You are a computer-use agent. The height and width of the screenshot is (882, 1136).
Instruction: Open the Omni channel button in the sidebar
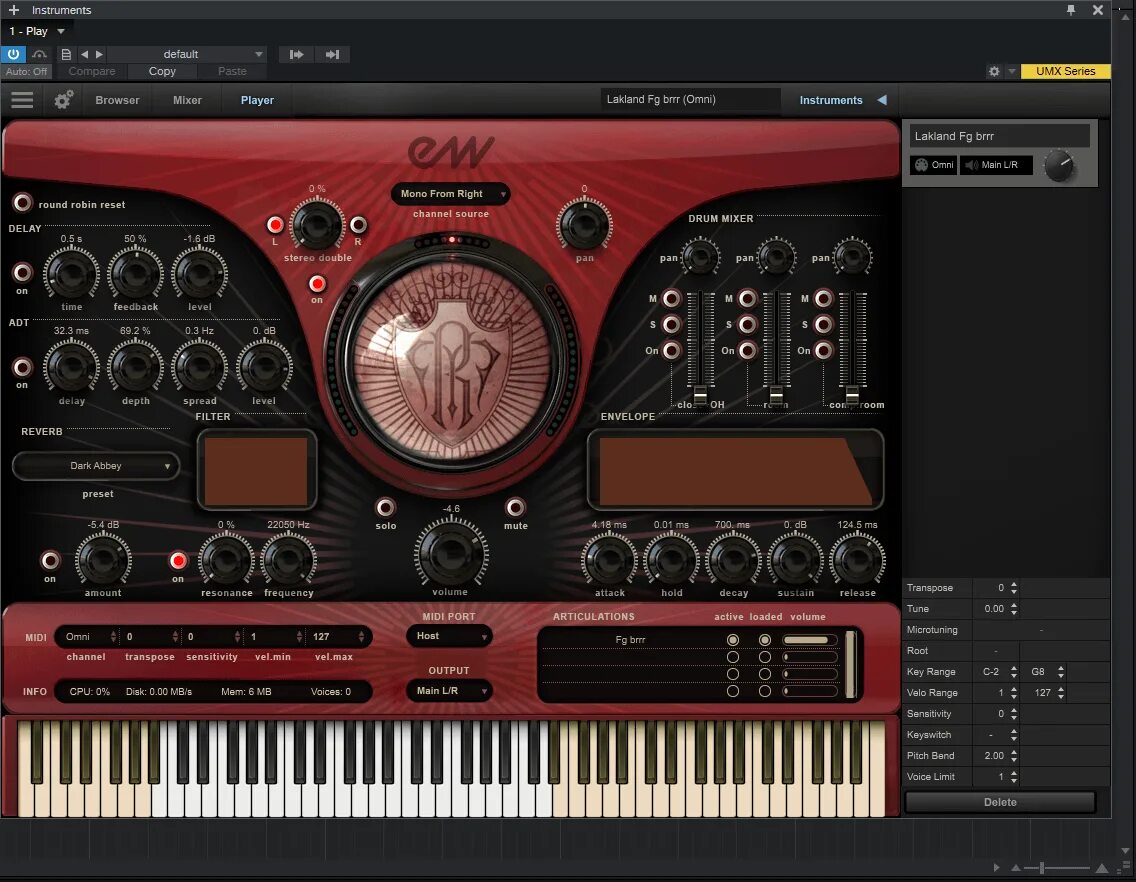pos(934,165)
